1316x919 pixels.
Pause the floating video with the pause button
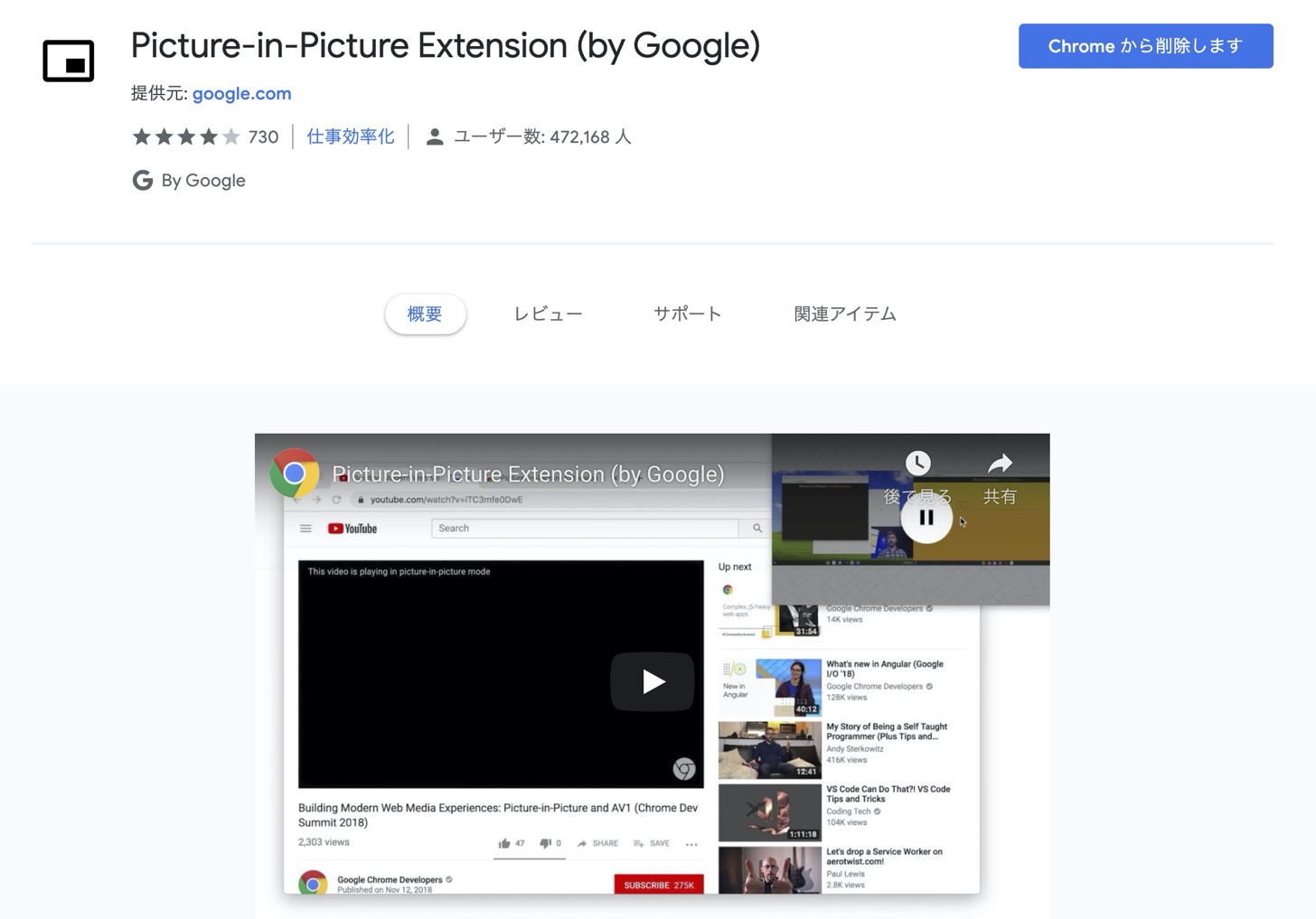point(926,517)
